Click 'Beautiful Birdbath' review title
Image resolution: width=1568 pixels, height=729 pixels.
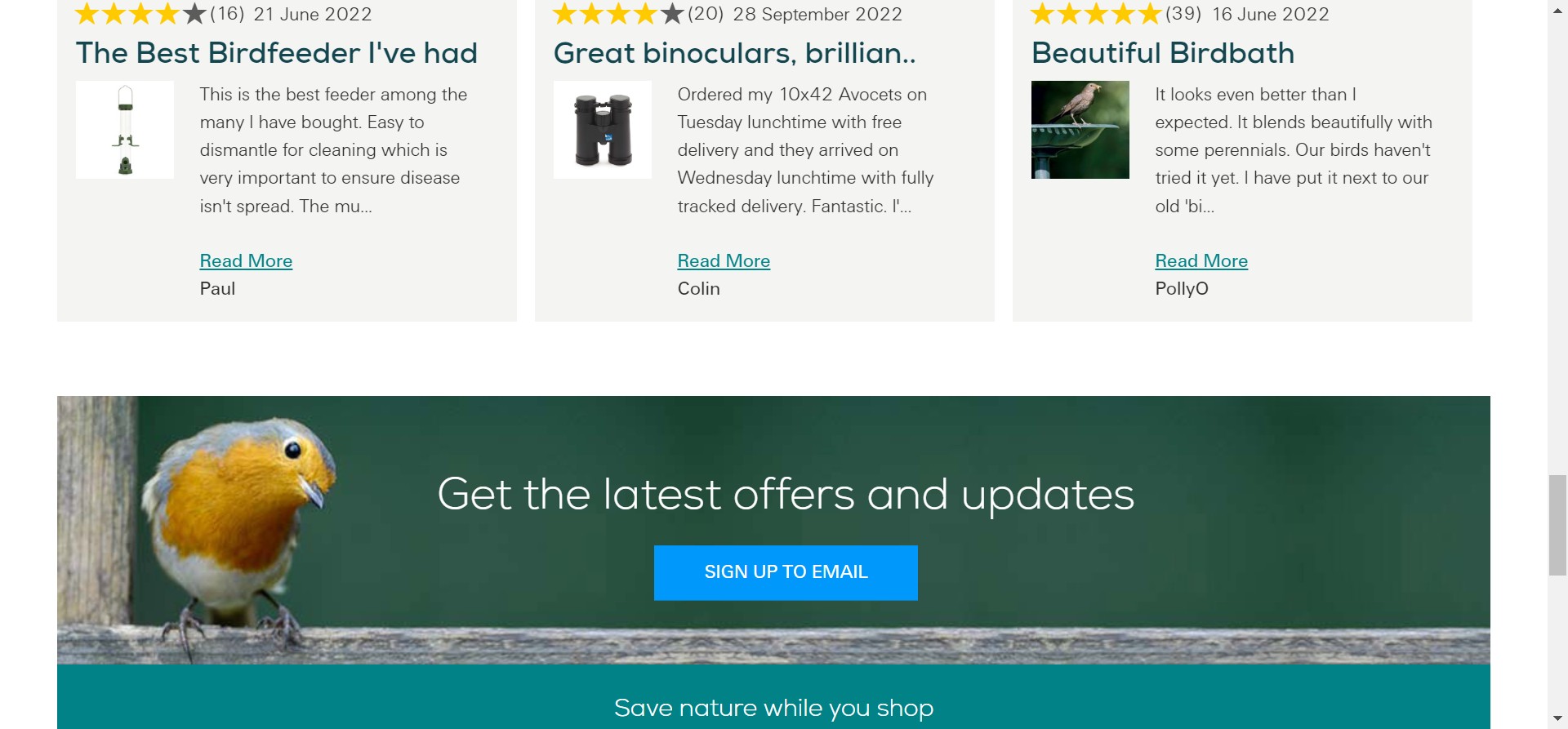1163,53
